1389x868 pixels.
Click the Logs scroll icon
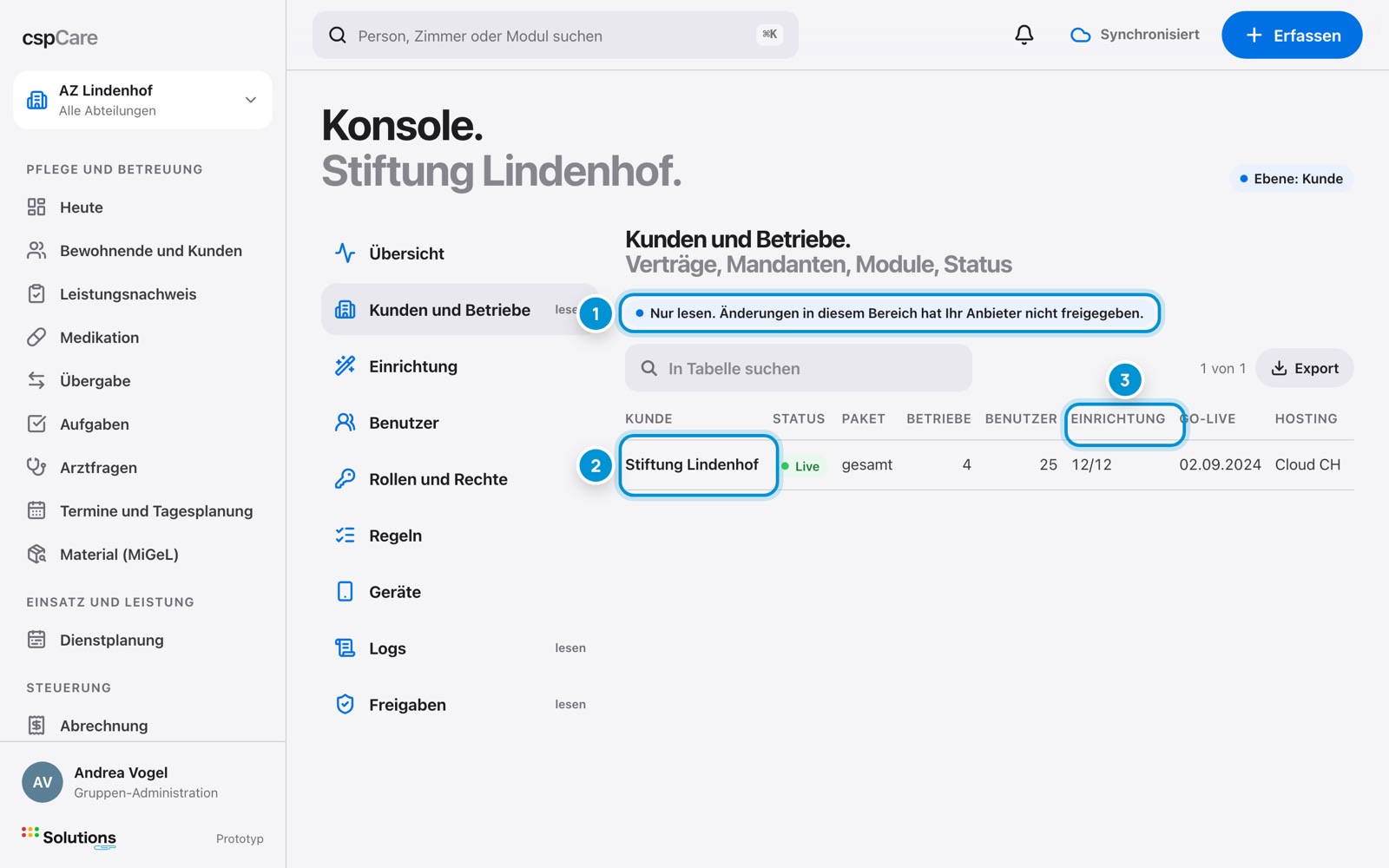pos(345,648)
